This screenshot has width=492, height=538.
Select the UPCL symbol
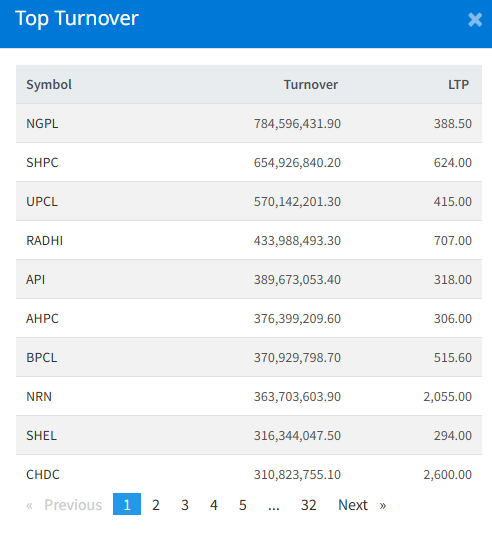click(x=42, y=201)
